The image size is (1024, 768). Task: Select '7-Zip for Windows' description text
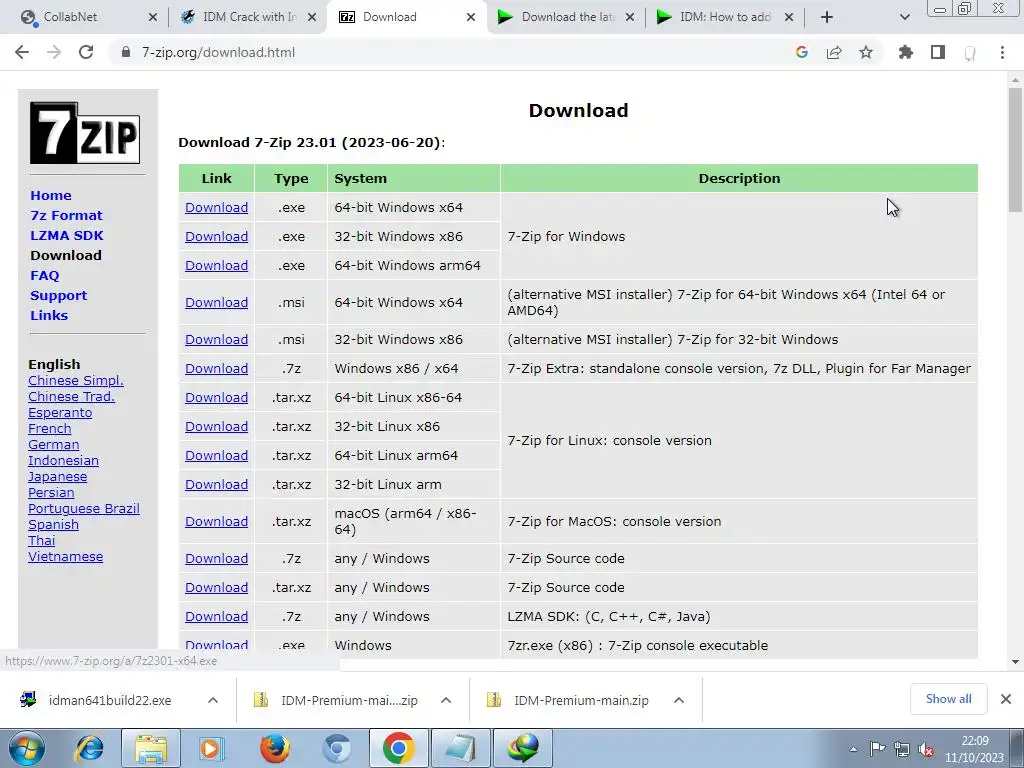coord(566,236)
